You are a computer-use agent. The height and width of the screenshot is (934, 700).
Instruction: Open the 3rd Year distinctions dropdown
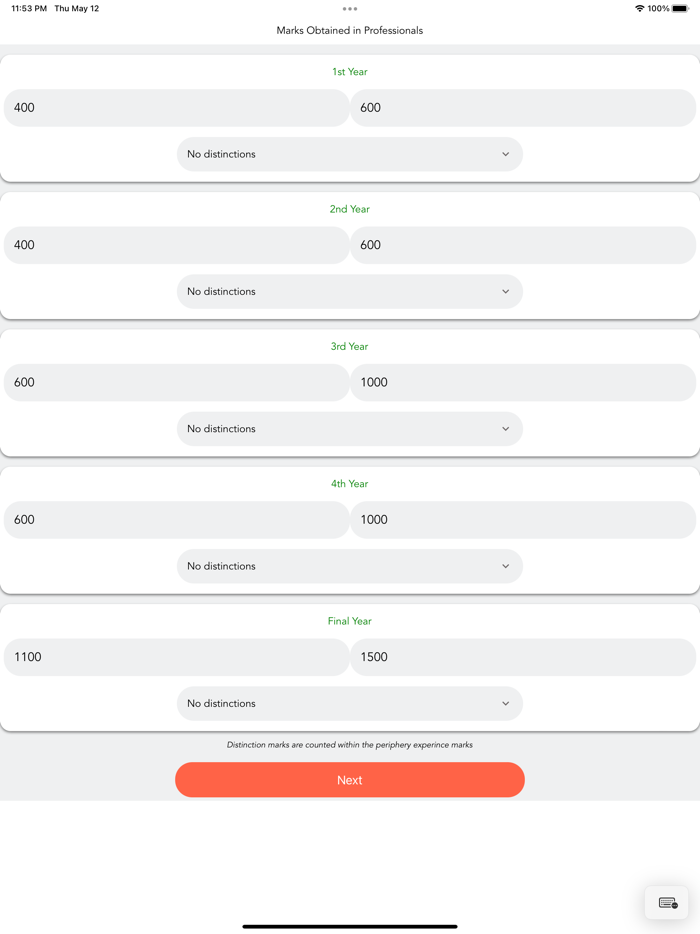(349, 428)
